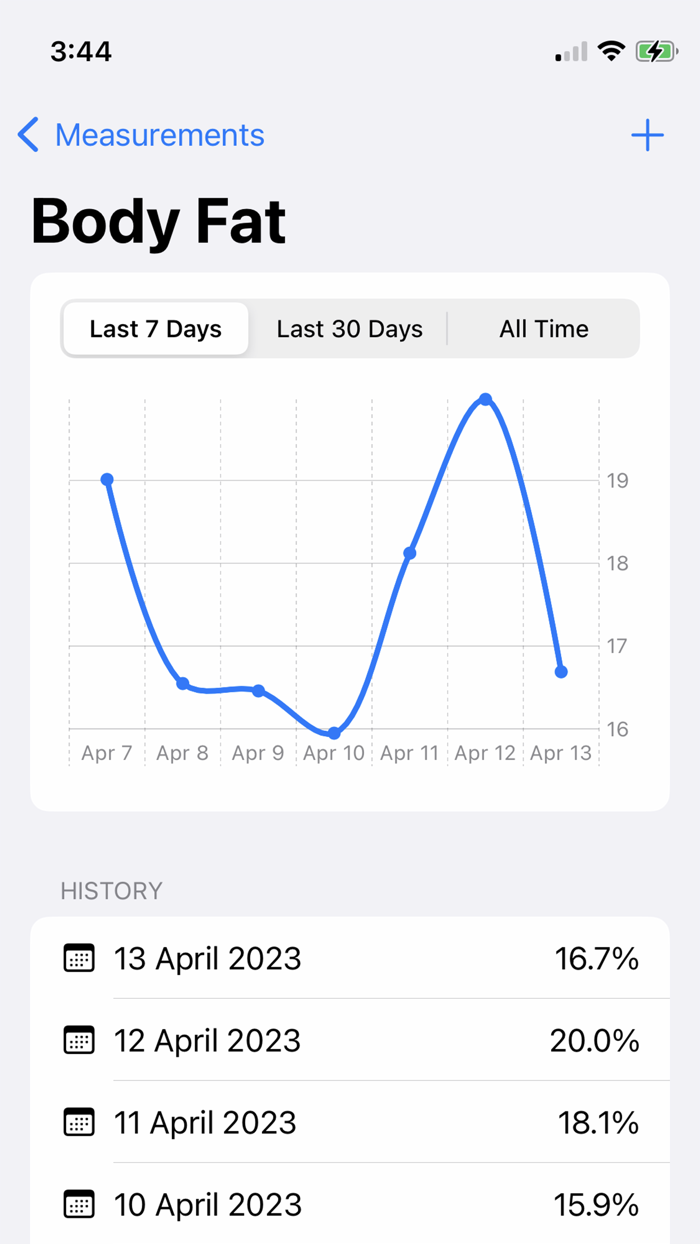Keep Last 7 Days selected in the segmented control
700x1244 pixels.
pos(155,328)
